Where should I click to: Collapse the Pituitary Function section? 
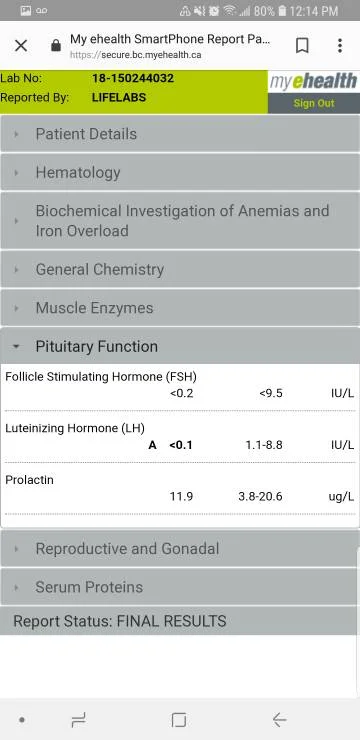pos(180,346)
